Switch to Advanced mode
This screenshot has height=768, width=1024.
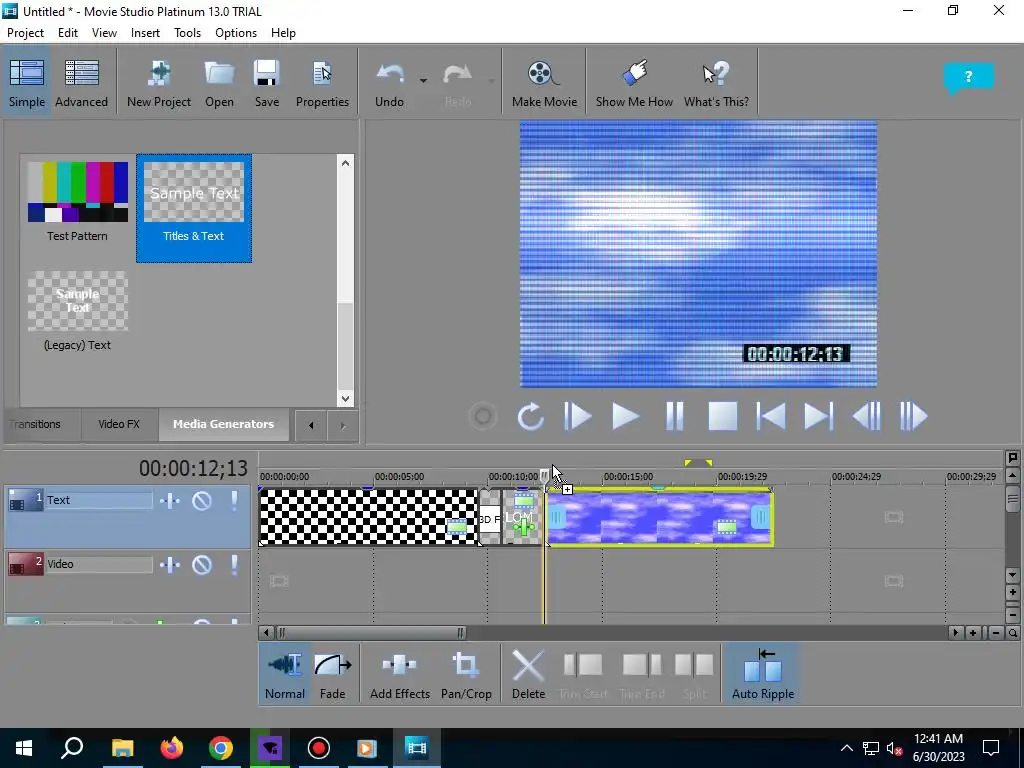point(82,82)
